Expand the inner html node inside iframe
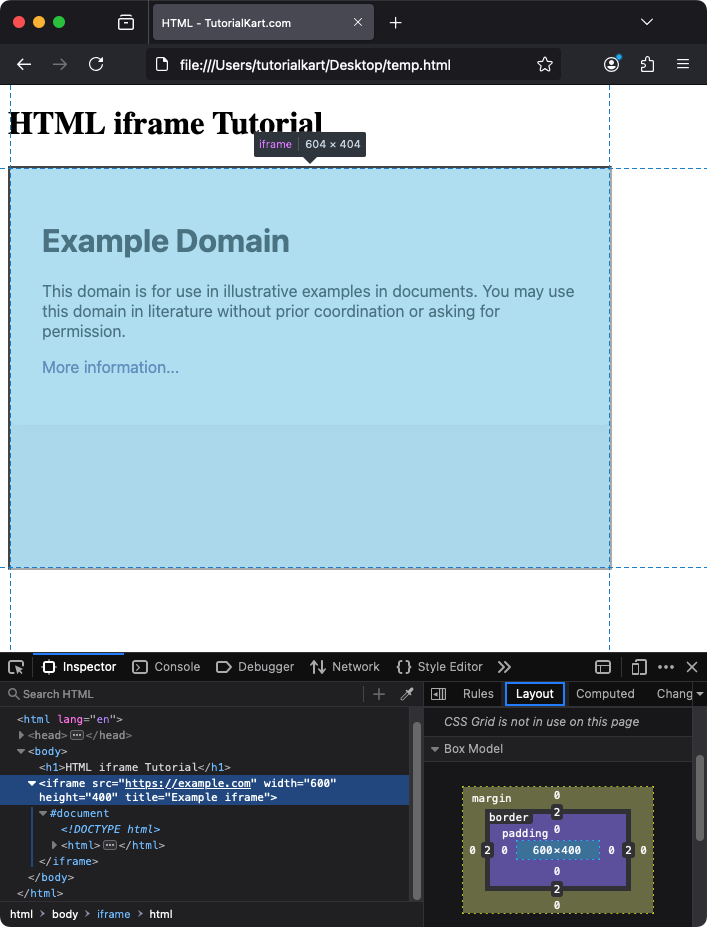The width and height of the screenshot is (707, 927). click(54, 845)
